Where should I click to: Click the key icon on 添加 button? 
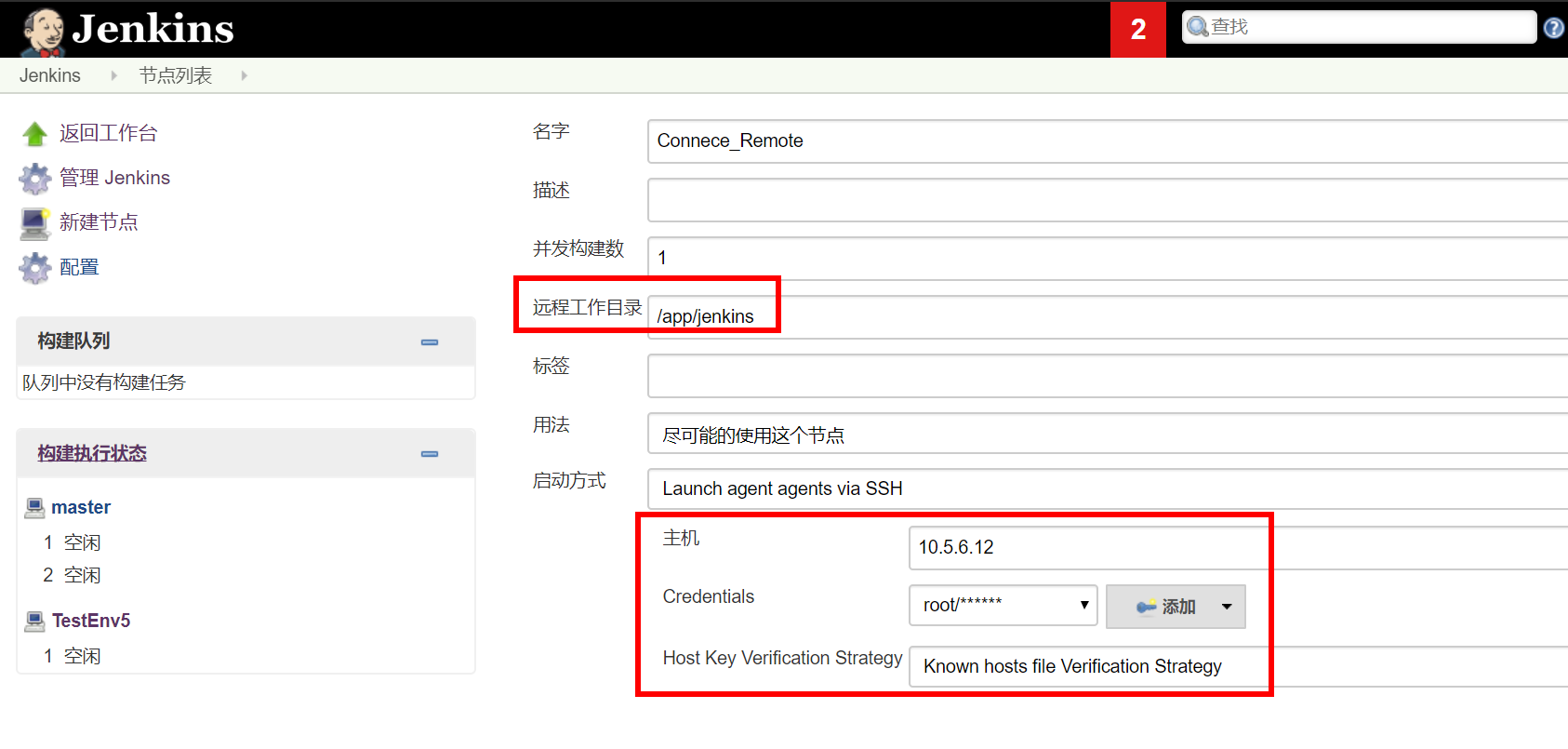(1146, 607)
